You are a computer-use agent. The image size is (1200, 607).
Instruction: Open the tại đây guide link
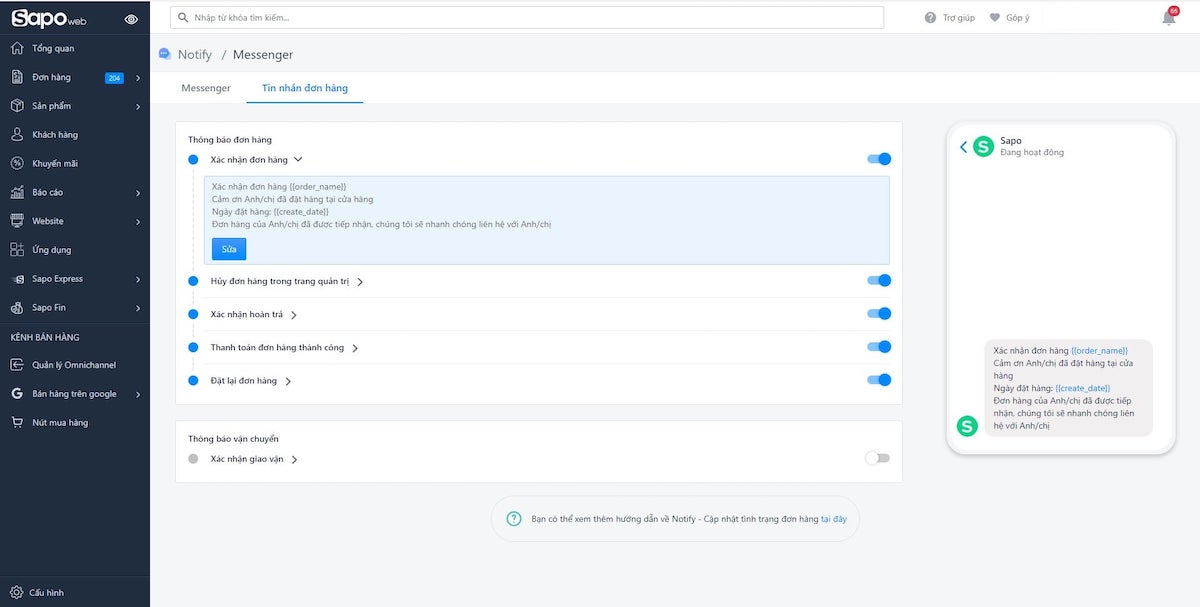tap(833, 520)
